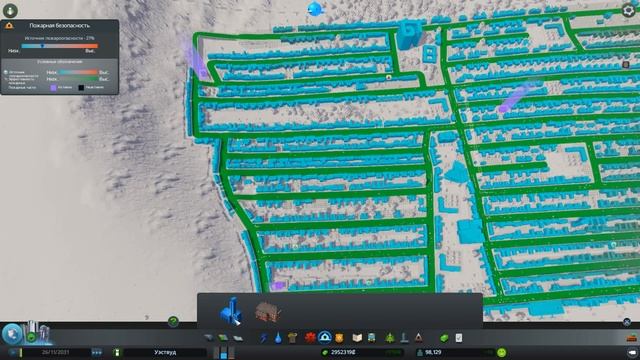Click the black legend color swatch
Image resolution: width=640 pixels, height=360 pixels.
coord(81,87)
